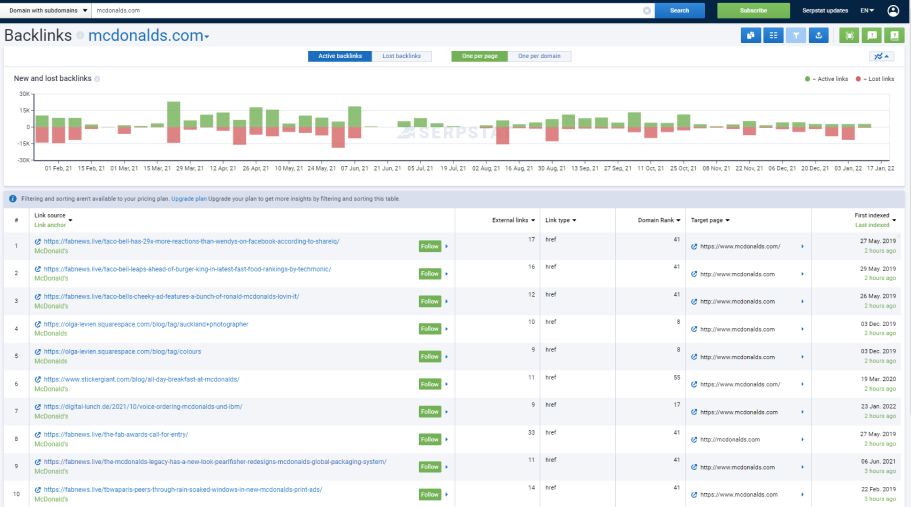The image size is (911, 507).
Task: Click the blue info icon in the upgrade notice
Action: (13, 199)
